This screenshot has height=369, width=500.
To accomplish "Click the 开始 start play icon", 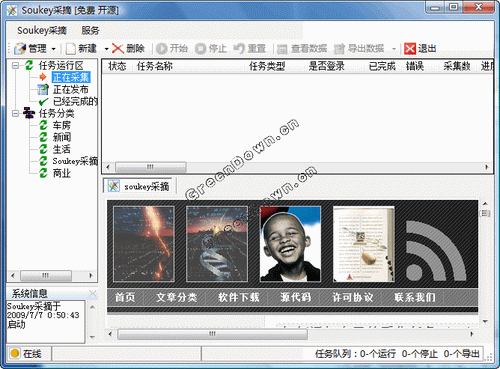I will tap(162, 49).
